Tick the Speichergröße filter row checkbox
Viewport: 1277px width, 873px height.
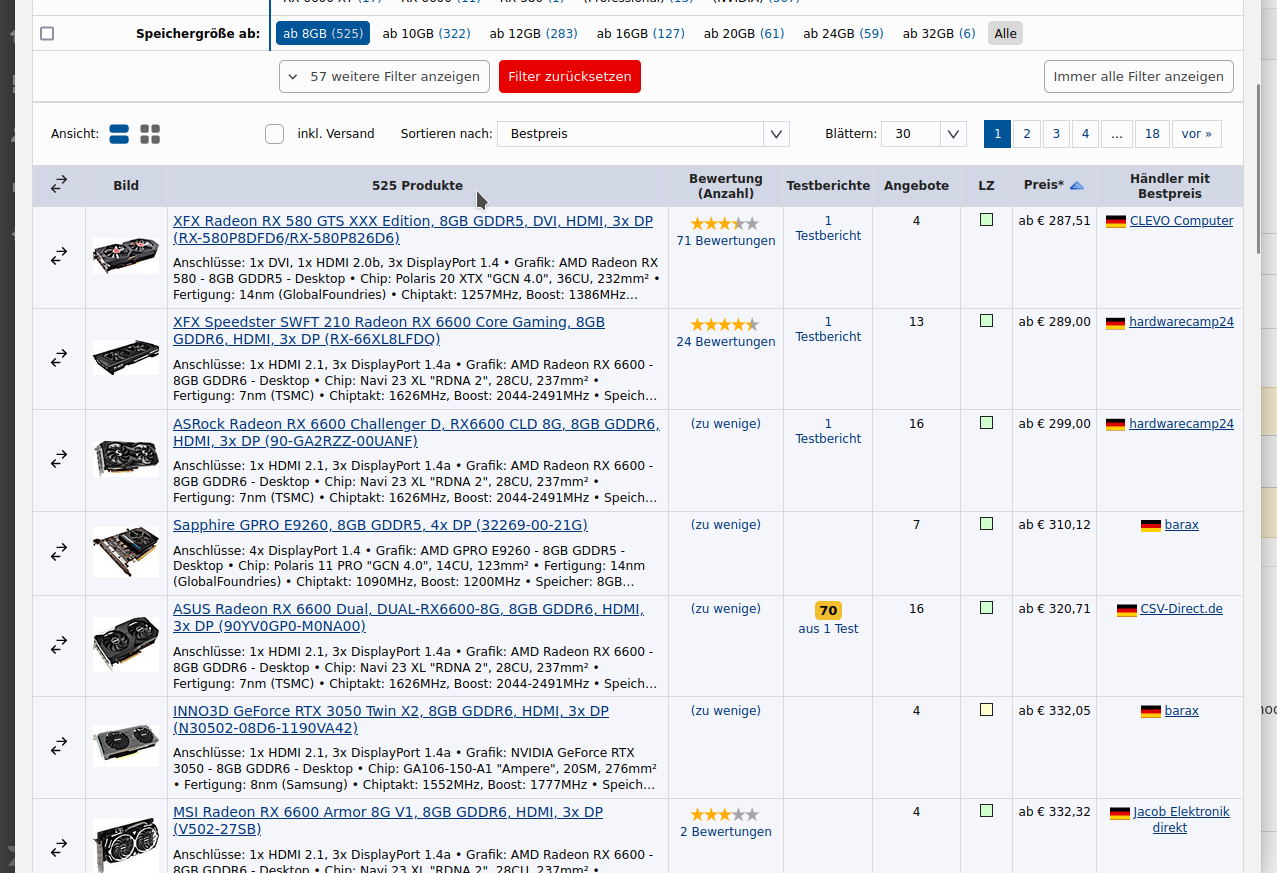pos(47,34)
